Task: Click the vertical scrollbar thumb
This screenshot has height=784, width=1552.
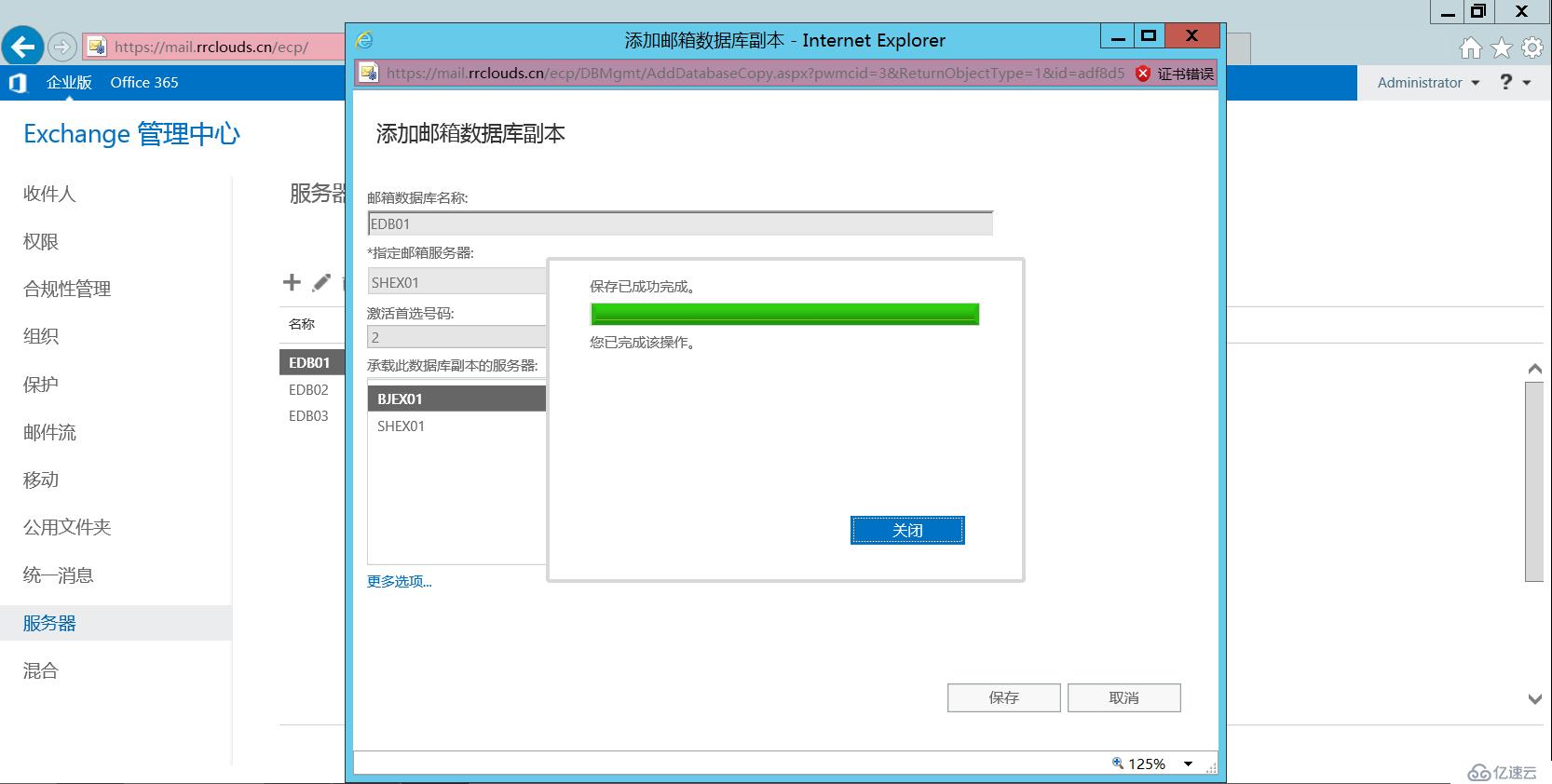Action: [x=1534, y=481]
